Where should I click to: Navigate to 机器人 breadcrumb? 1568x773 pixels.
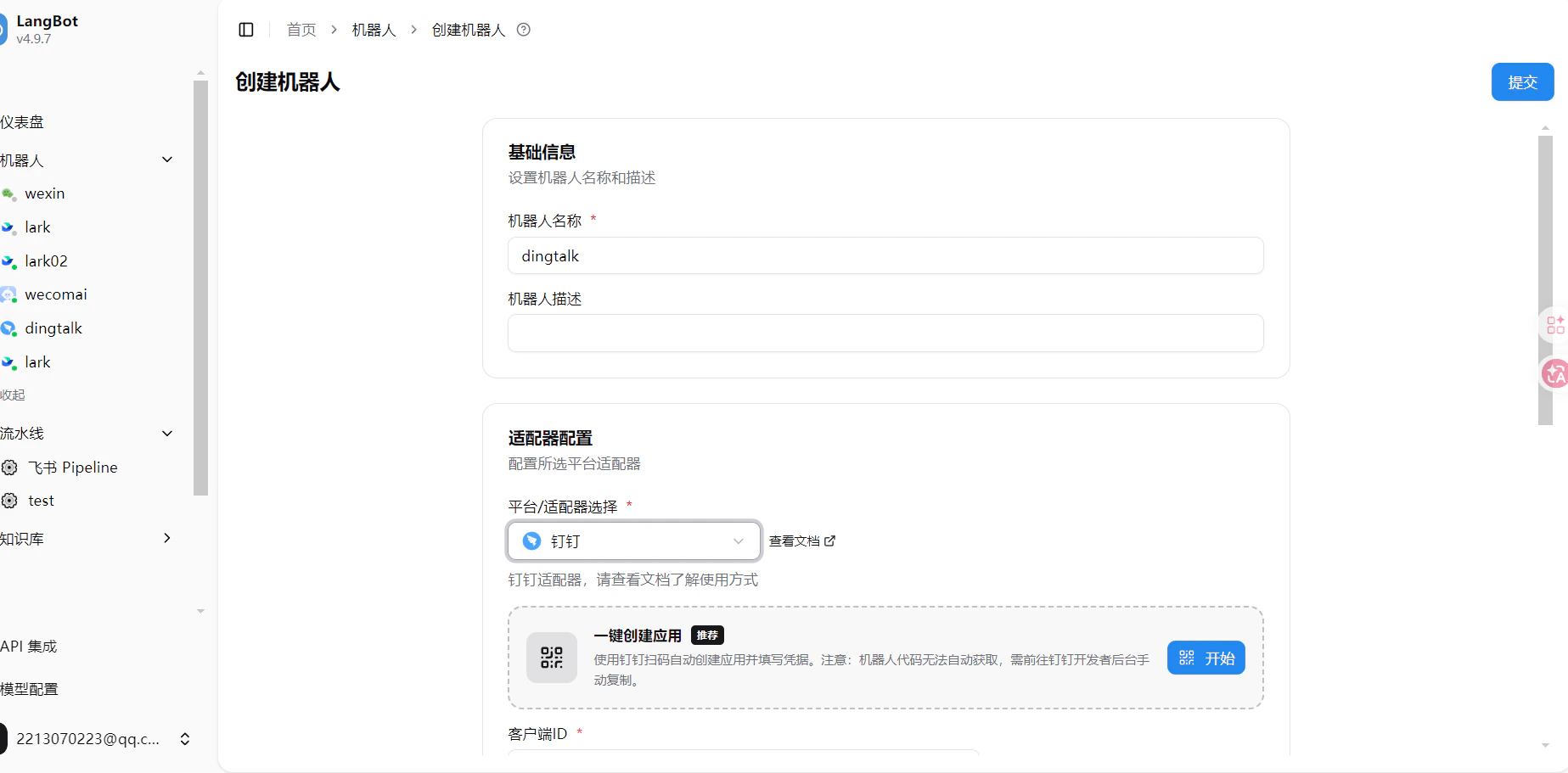coord(374,30)
